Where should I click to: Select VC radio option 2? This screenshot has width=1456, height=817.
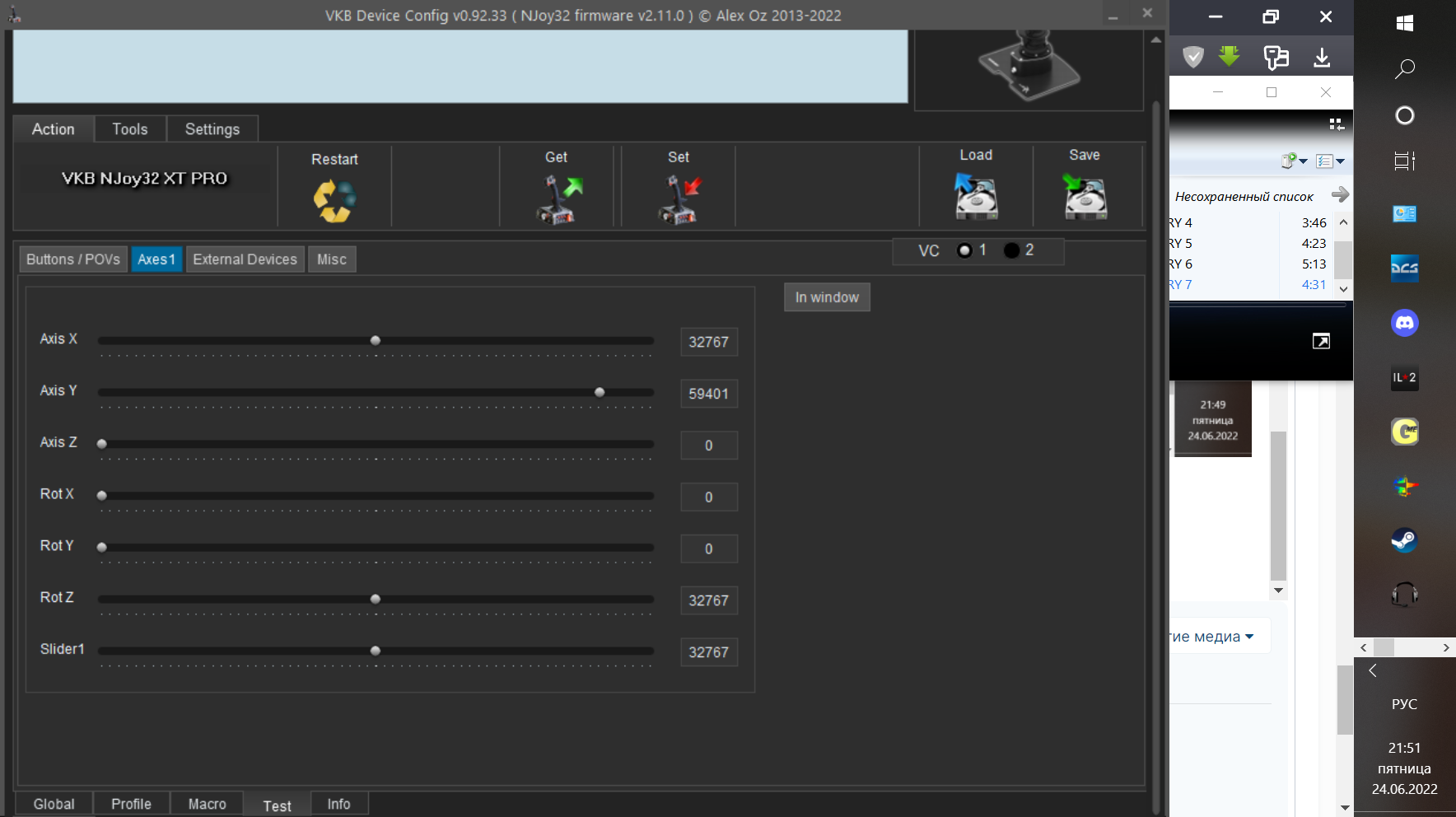tap(1011, 250)
